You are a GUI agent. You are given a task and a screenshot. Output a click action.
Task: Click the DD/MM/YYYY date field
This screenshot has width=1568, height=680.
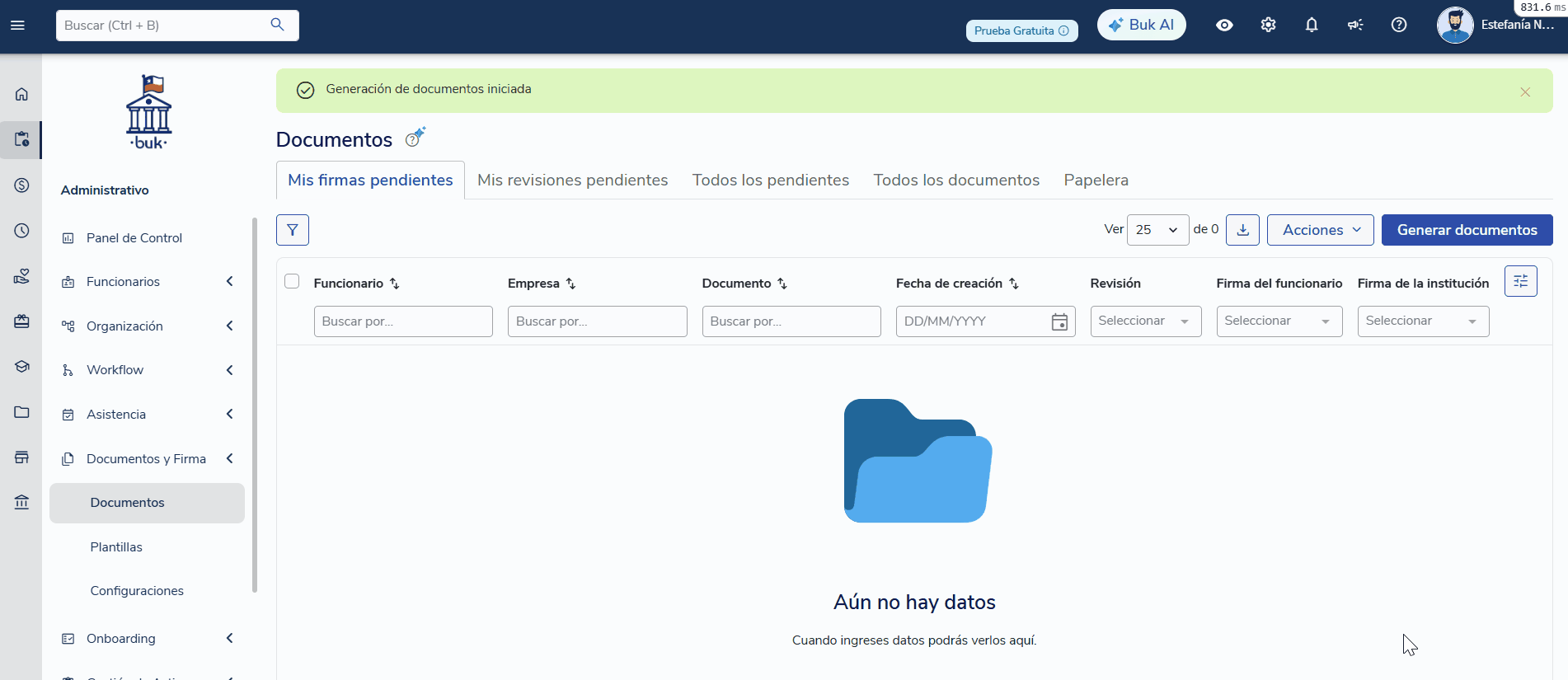click(x=985, y=321)
